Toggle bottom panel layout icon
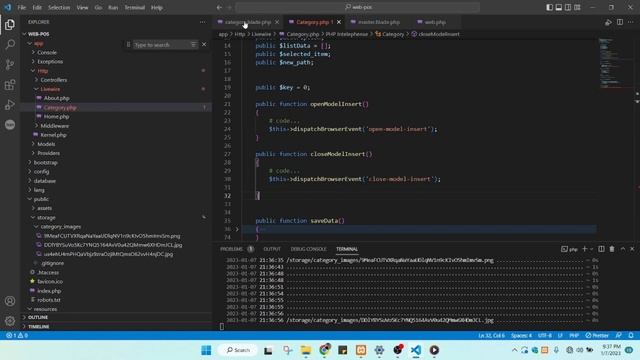This screenshot has width=640, height=360. 559,7
